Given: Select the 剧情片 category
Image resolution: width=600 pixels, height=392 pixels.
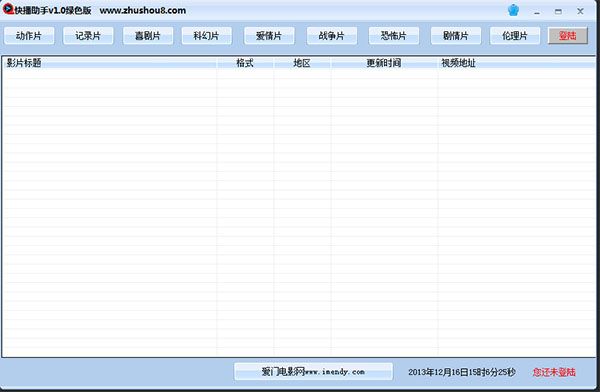Looking at the screenshot, I should click(456, 36).
